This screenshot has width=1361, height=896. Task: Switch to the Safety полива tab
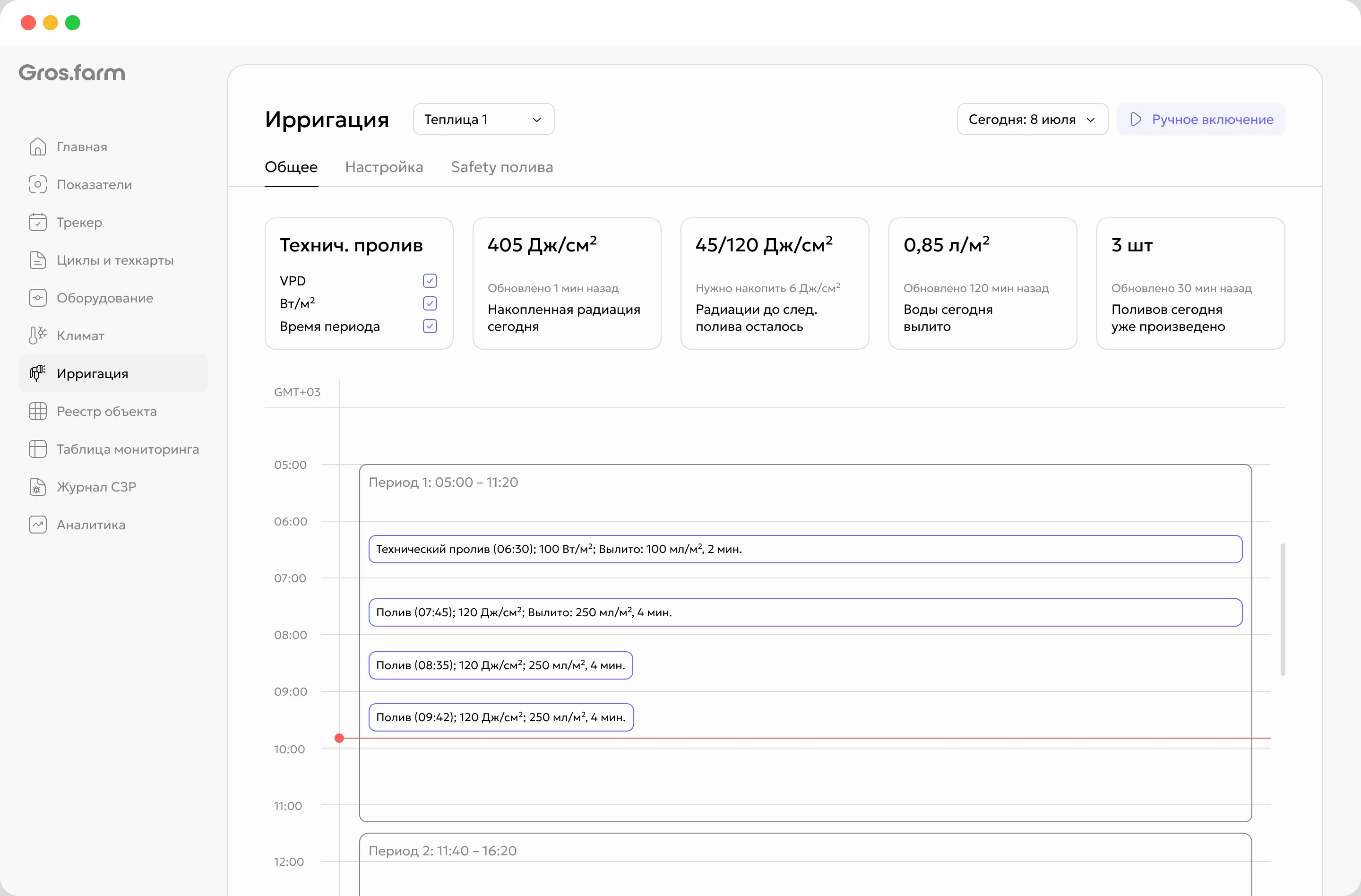click(x=502, y=167)
